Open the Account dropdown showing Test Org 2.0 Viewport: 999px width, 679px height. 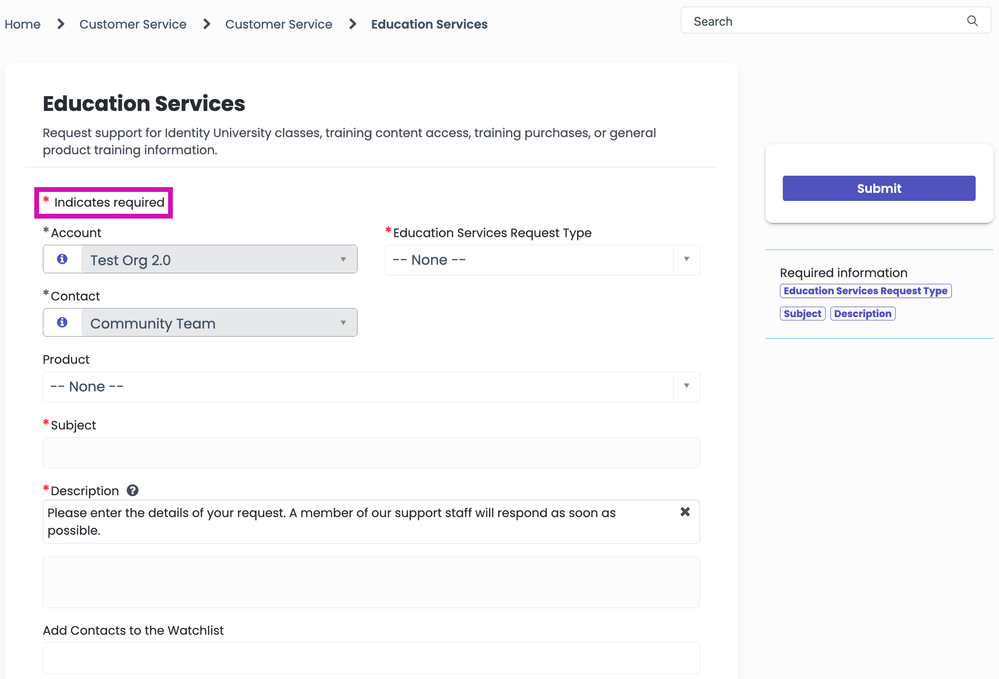[x=218, y=260]
